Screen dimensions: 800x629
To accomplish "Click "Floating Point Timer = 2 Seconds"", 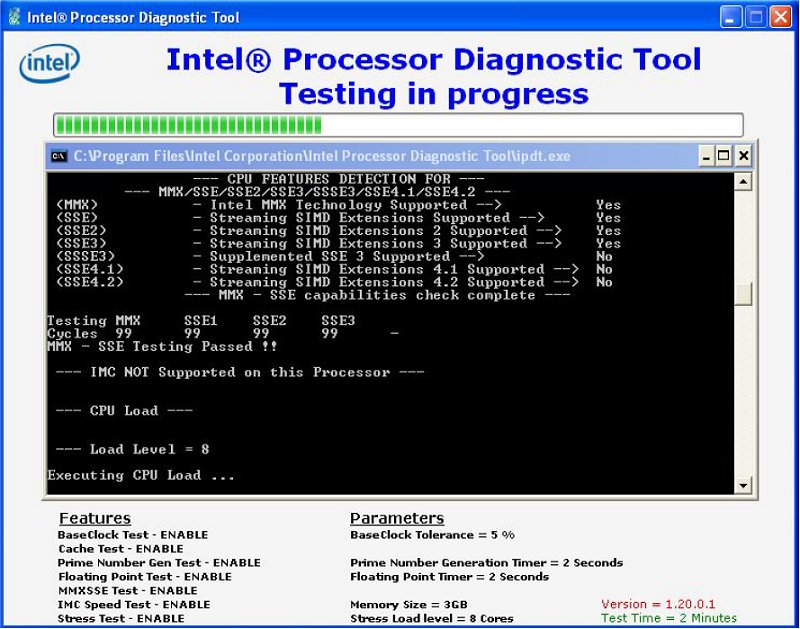I will pyautogui.click(x=449, y=577).
